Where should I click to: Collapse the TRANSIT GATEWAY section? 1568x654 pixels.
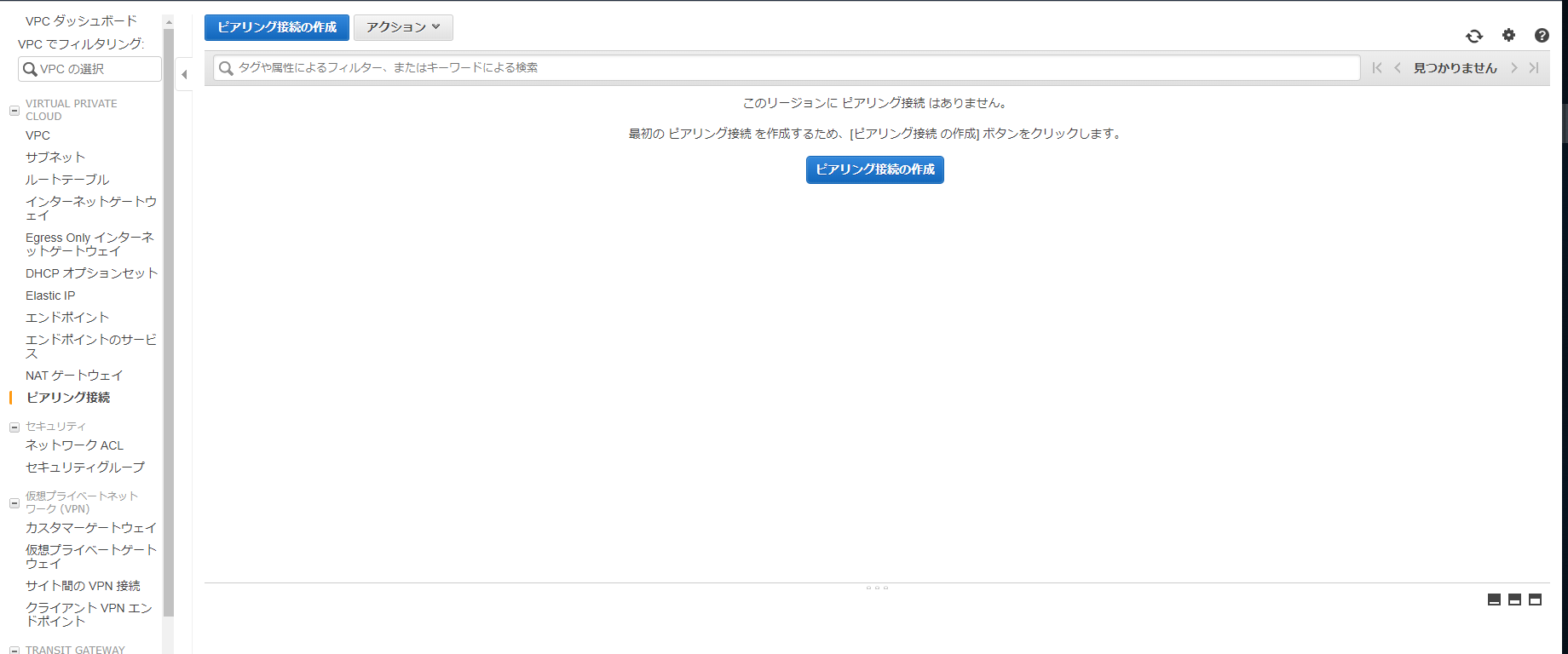(x=14, y=650)
